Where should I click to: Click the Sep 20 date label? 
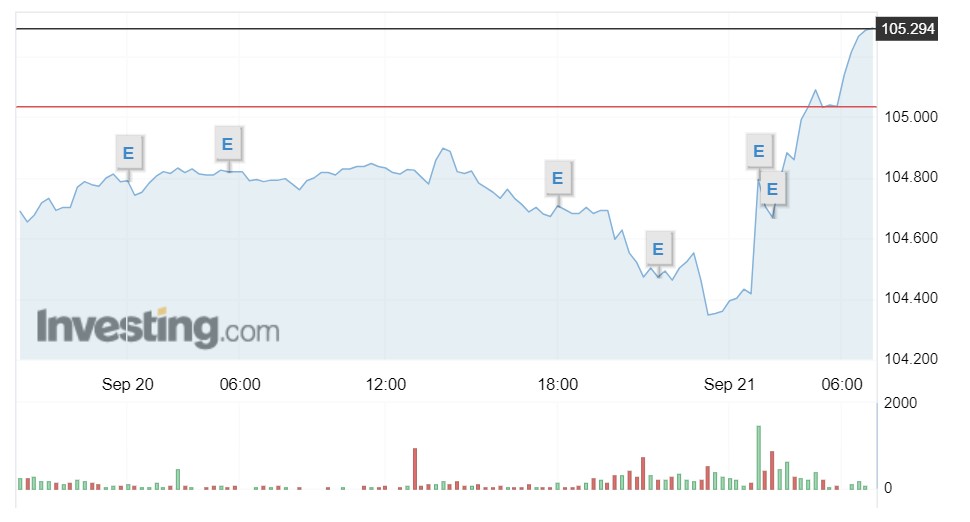point(127,384)
